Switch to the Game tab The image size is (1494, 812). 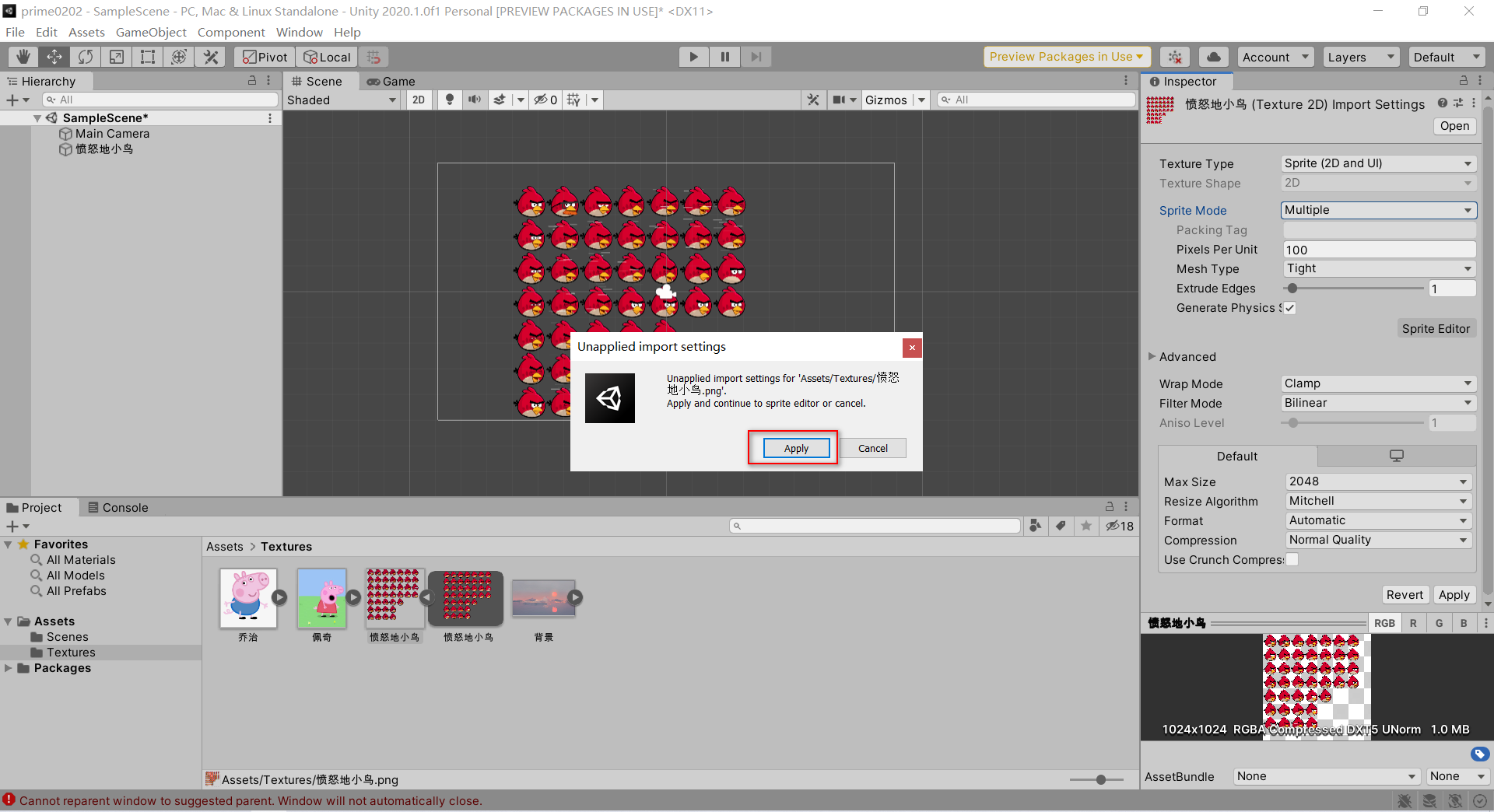[391, 81]
